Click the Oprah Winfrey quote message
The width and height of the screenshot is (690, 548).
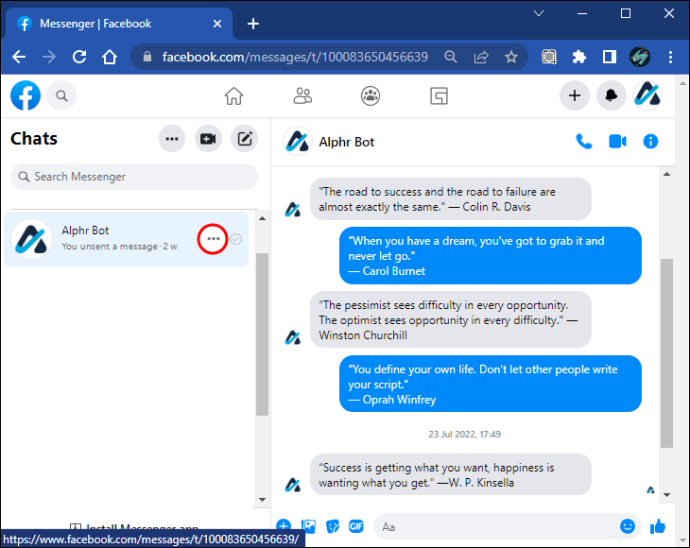(x=490, y=384)
